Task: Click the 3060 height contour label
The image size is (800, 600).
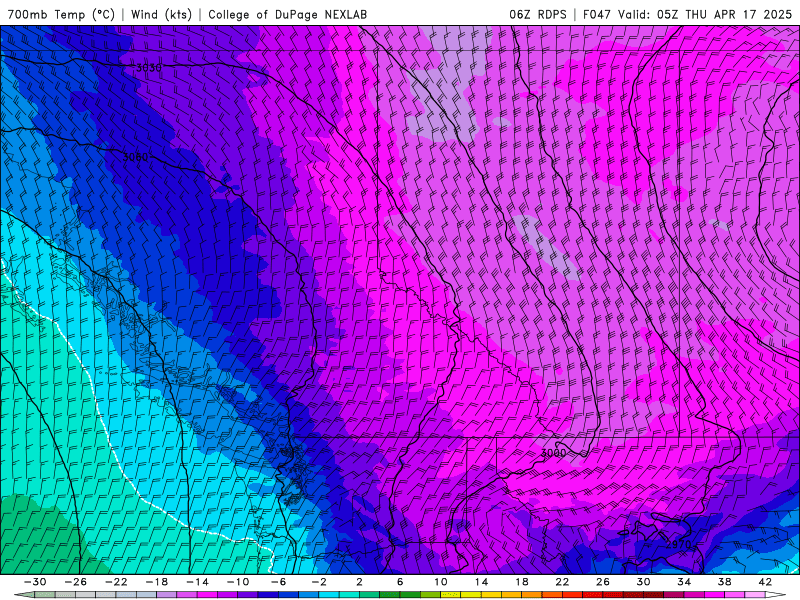Action: [x=135, y=157]
